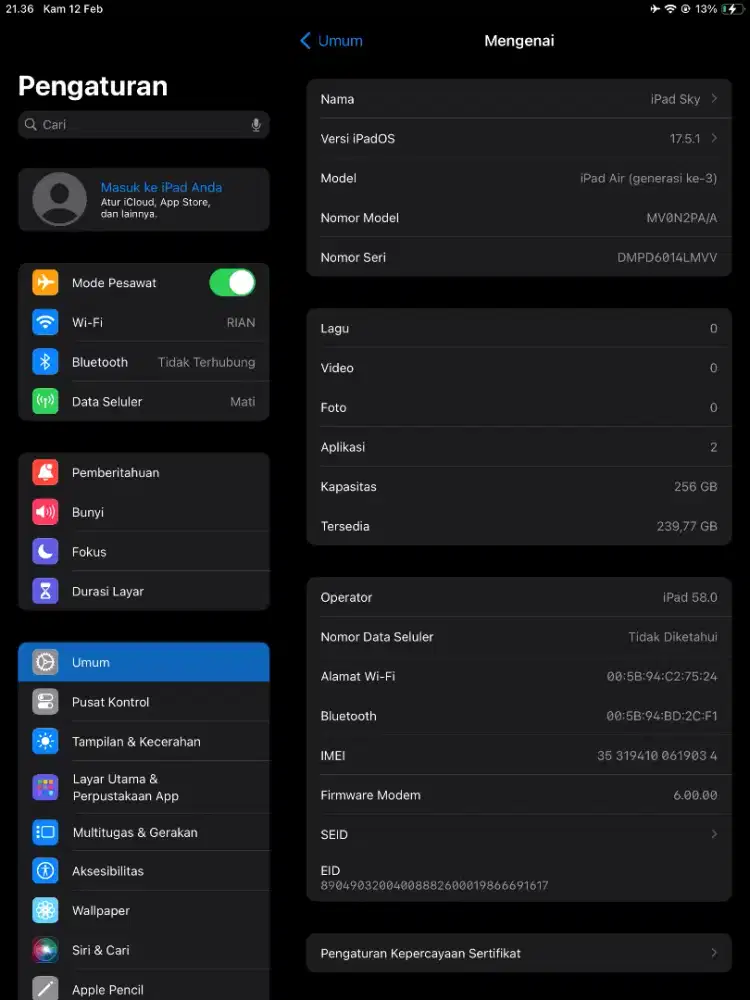Open the Versi iPadOS chevron
This screenshot has height=1000, width=750.
click(714, 138)
